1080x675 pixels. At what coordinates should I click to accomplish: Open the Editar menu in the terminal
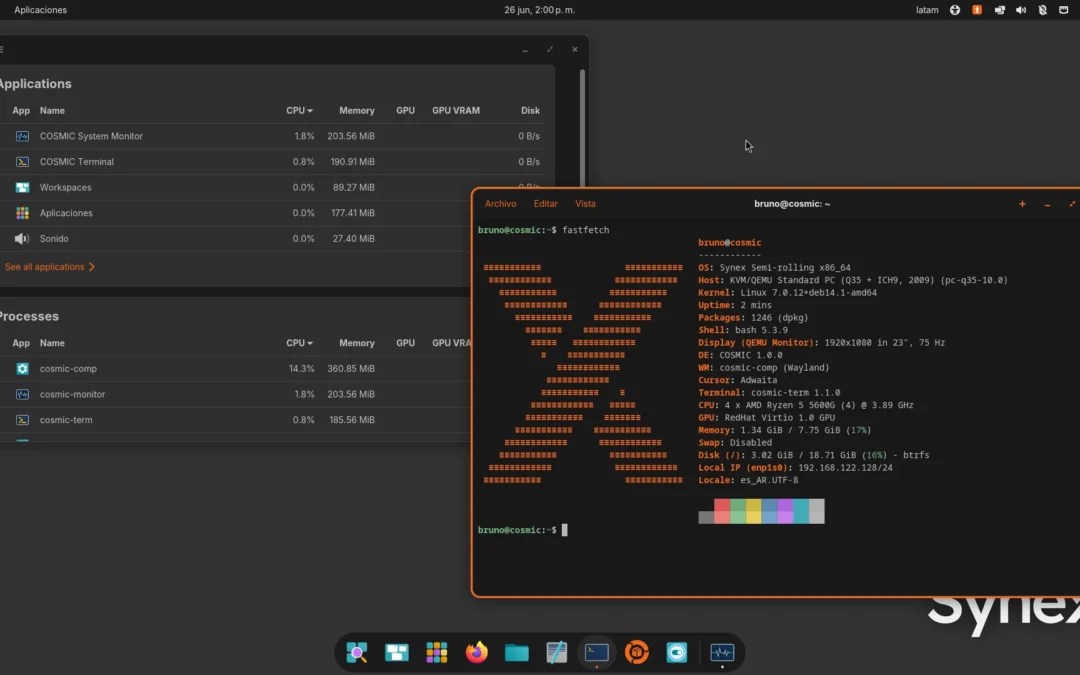click(546, 204)
